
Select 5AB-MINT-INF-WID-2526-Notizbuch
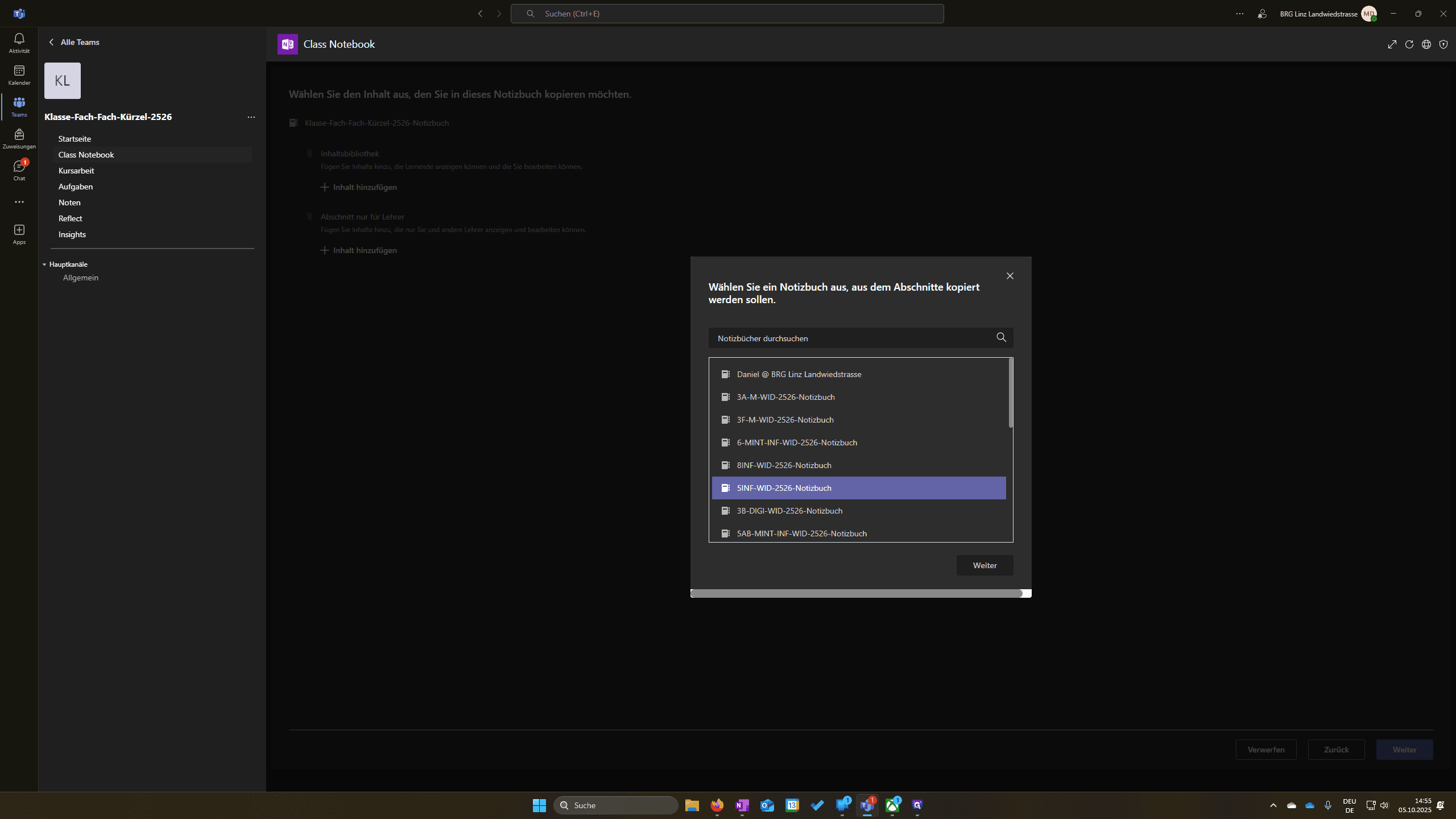point(859,533)
